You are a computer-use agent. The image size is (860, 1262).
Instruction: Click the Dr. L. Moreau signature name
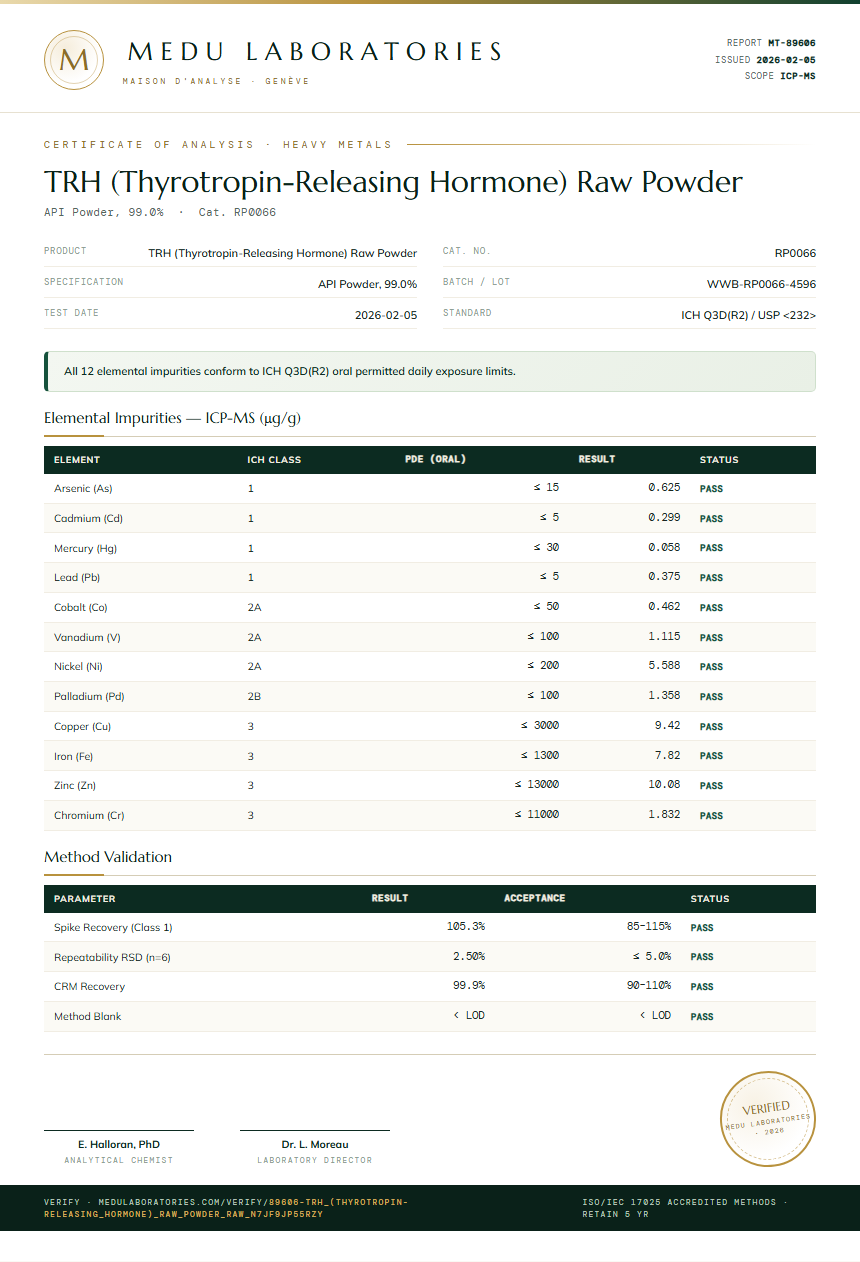[x=315, y=1144]
